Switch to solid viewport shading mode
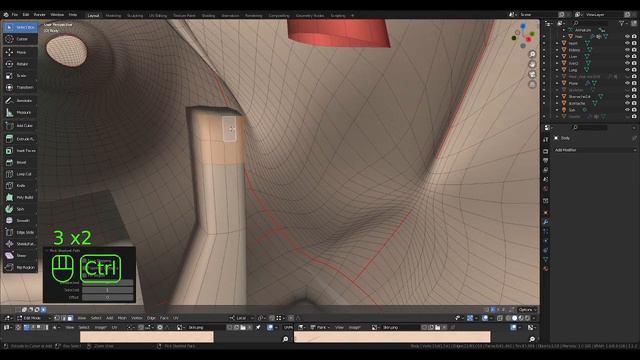The height and width of the screenshot is (360, 640). 514,318
